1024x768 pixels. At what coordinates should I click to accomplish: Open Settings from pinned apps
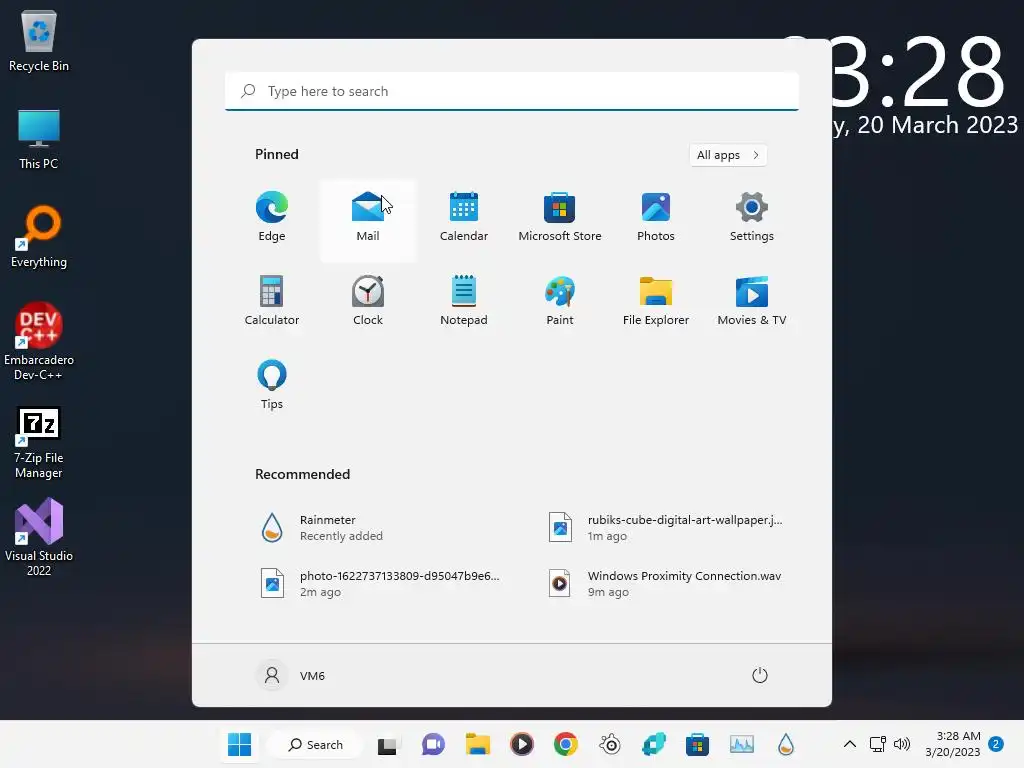pos(752,217)
